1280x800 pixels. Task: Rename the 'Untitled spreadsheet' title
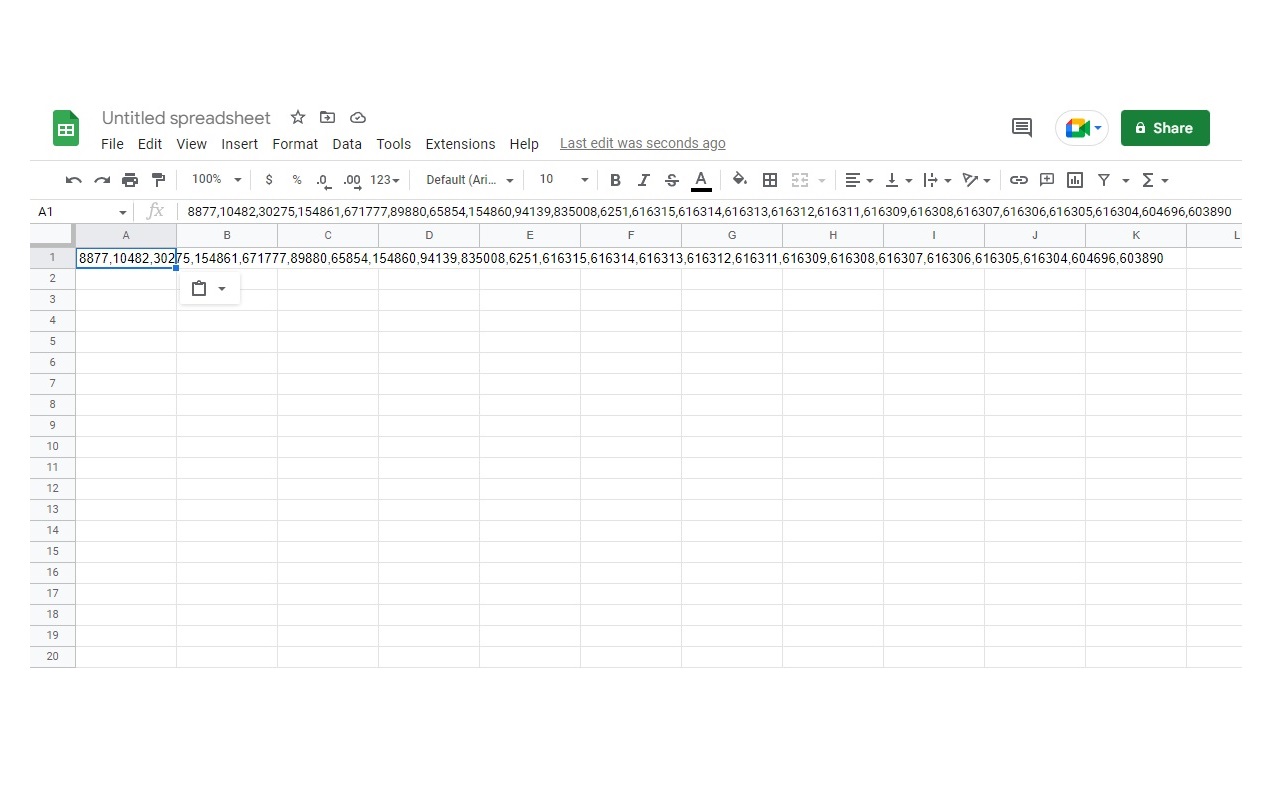click(x=186, y=118)
